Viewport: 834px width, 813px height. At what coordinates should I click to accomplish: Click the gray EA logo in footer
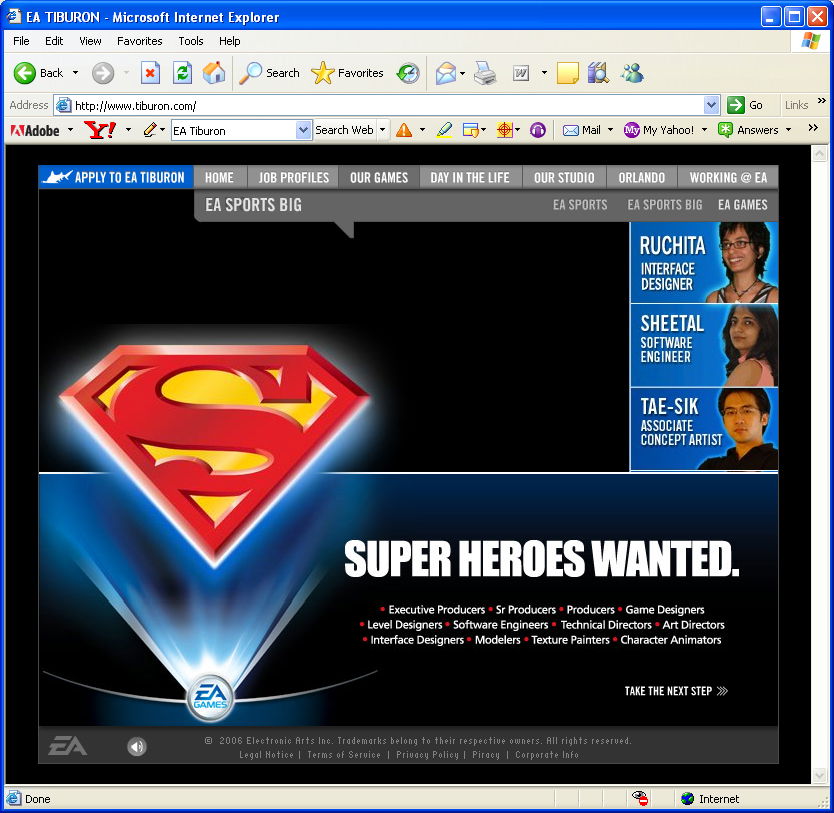pos(68,745)
